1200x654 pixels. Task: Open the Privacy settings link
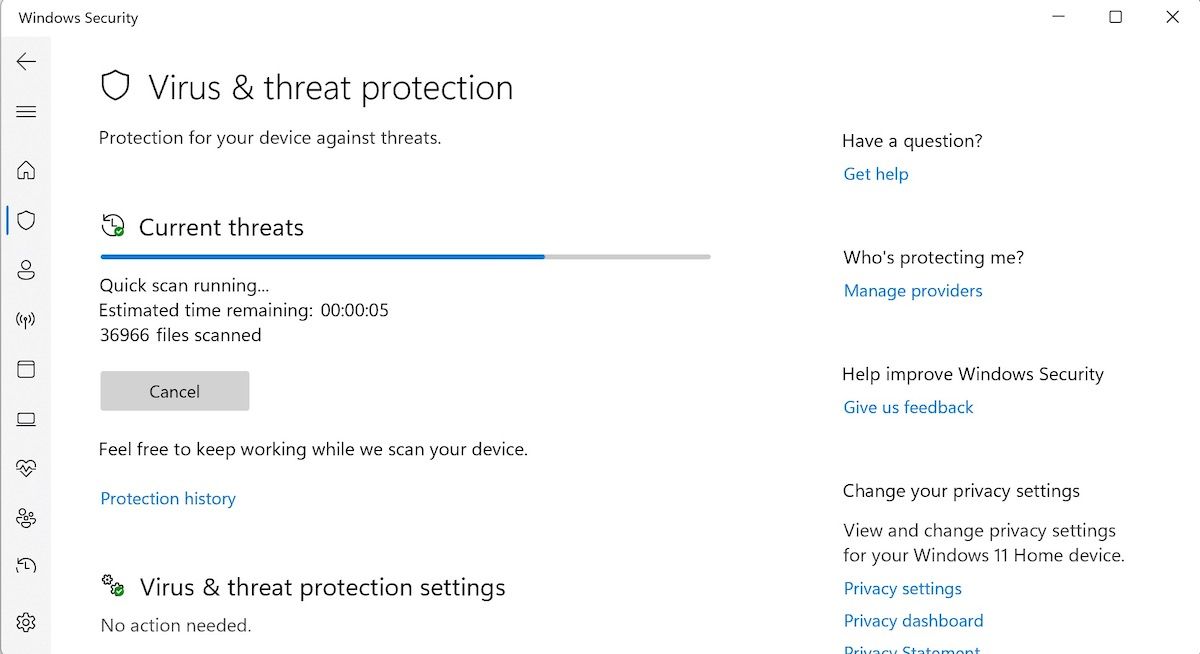click(902, 588)
